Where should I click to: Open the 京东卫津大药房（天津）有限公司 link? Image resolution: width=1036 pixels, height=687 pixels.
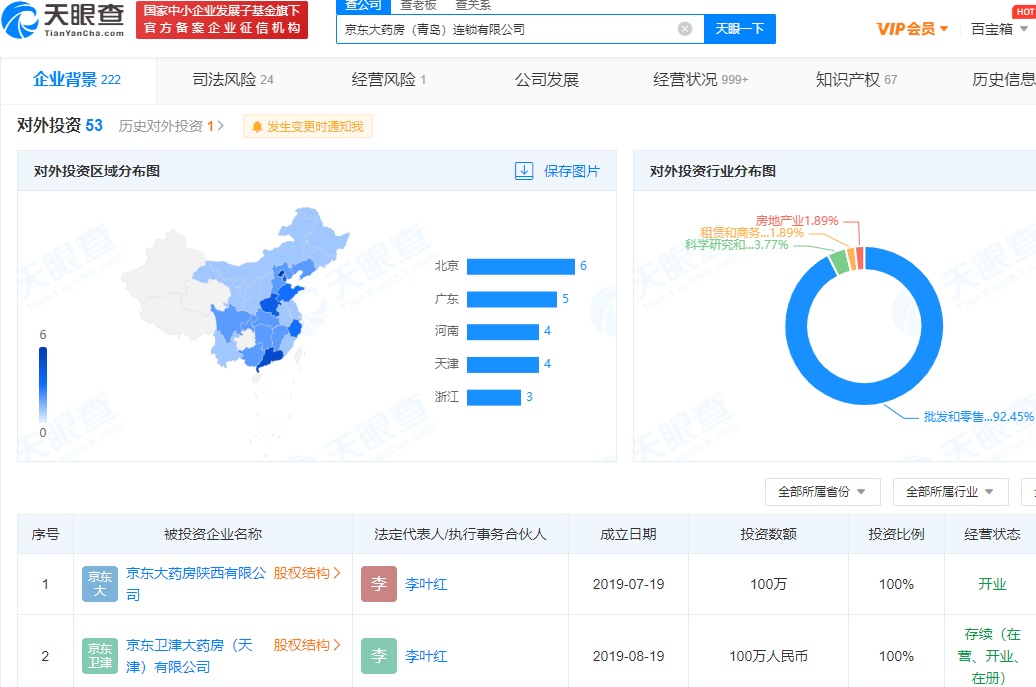(x=190, y=656)
